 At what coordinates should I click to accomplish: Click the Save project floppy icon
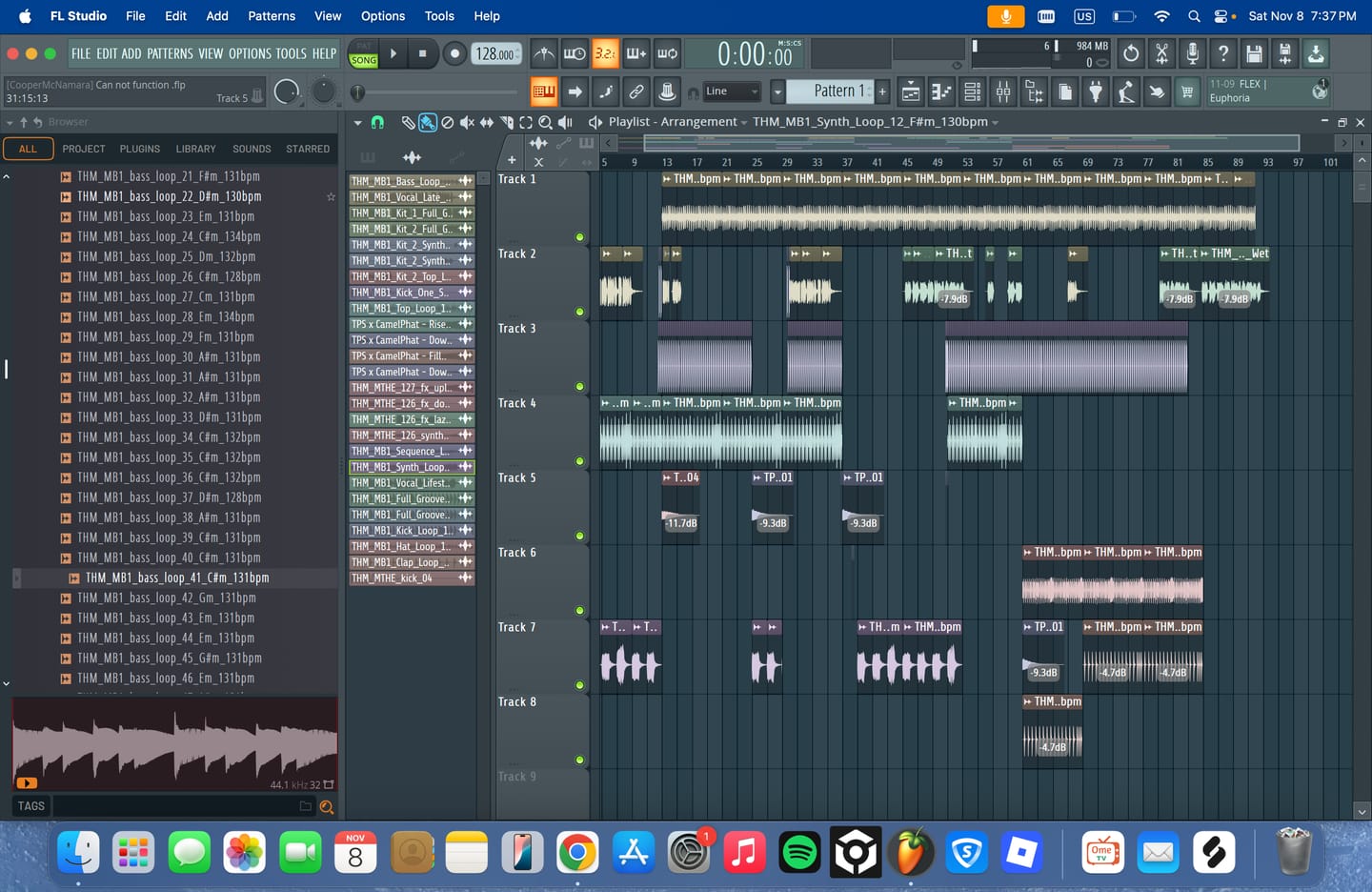pyautogui.click(x=1254, y=53)
